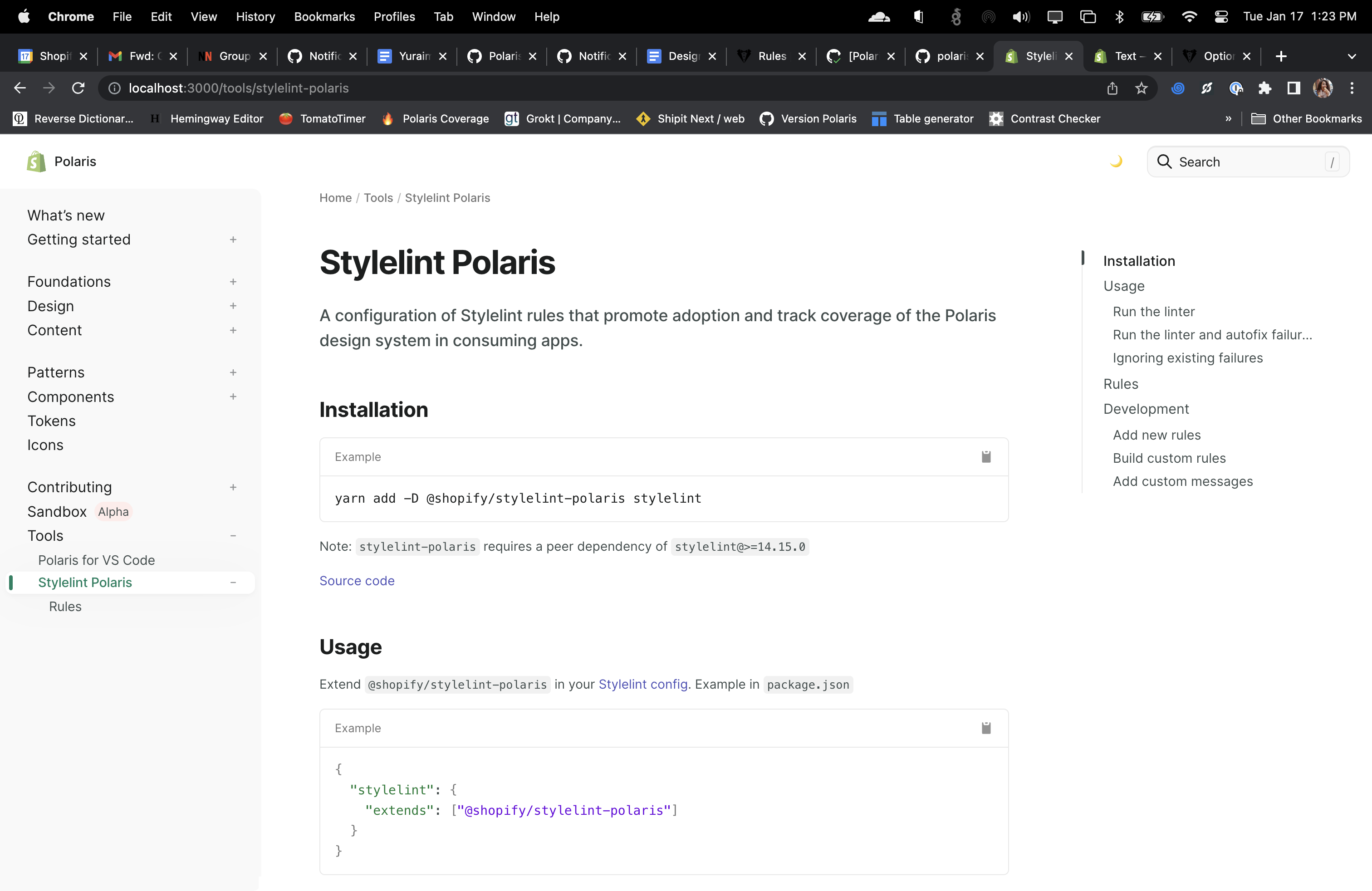Click the Polaris Shopify logo
Viewport: 1372px width, 891px height.
36,162
